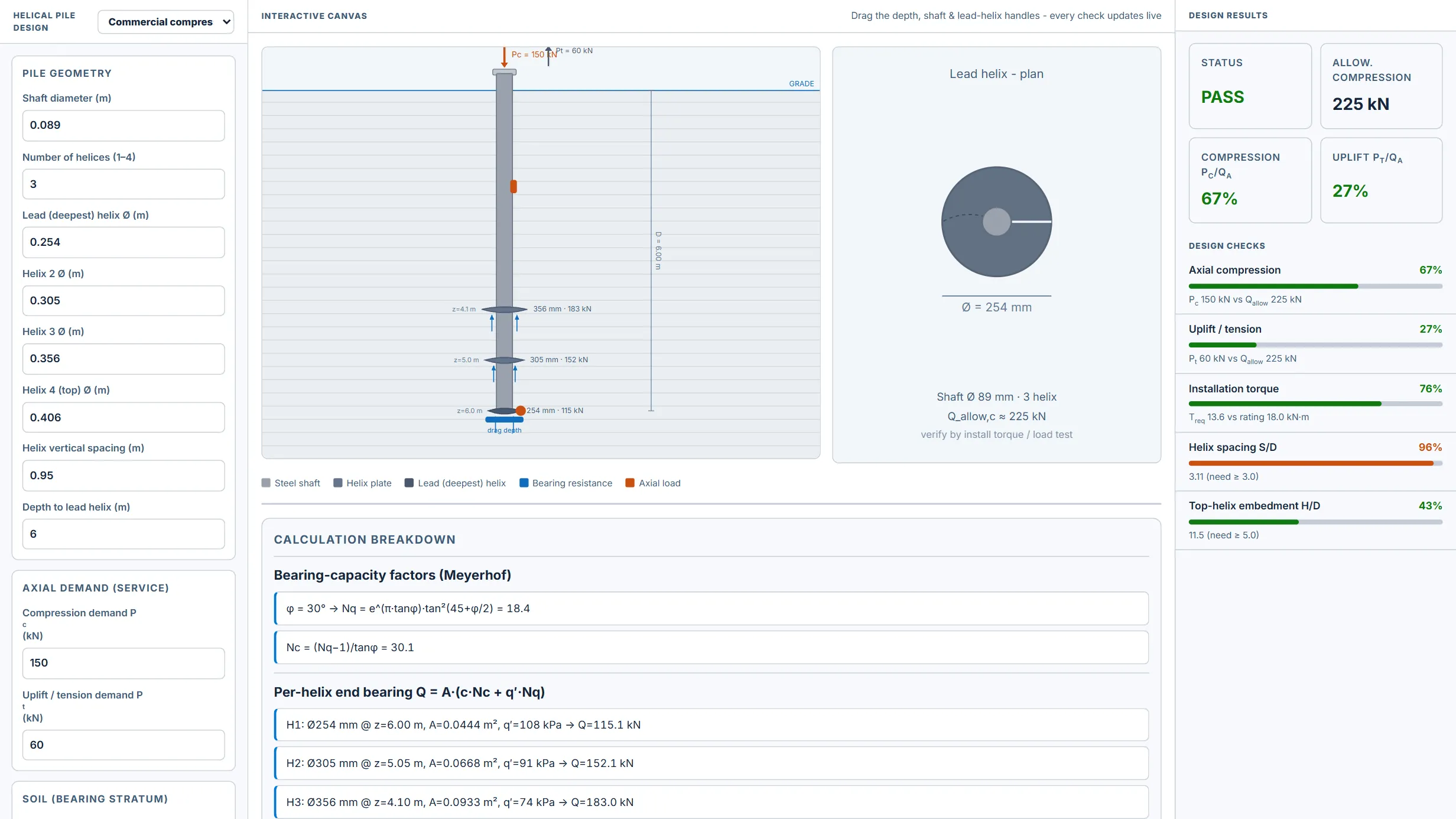Viewport: 1456px width, 819px height.
Task: Select the Axial compression check row
Action: (x=1315, y=284)
